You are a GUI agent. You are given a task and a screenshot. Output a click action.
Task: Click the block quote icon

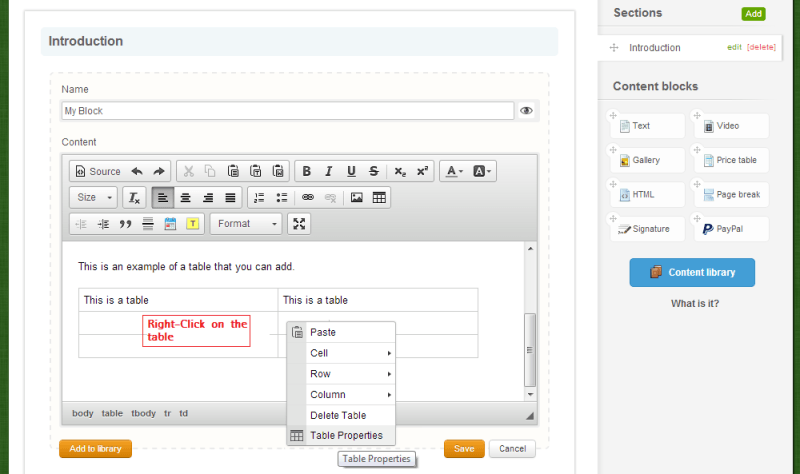click(126, 224)
